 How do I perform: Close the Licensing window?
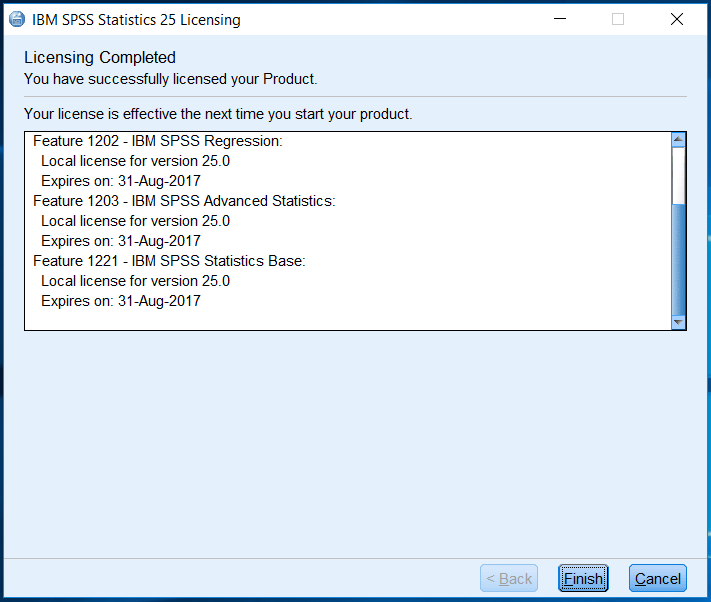pos(676,19)
